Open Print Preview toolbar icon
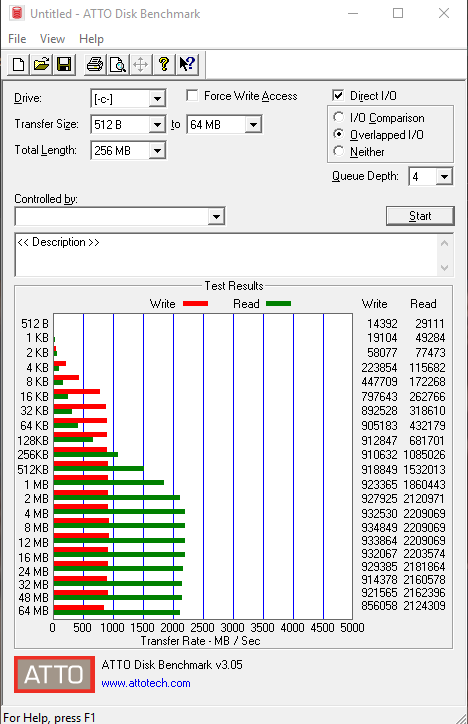The height and width of the screenshot is (724, 468). click(x=118, y=64)
